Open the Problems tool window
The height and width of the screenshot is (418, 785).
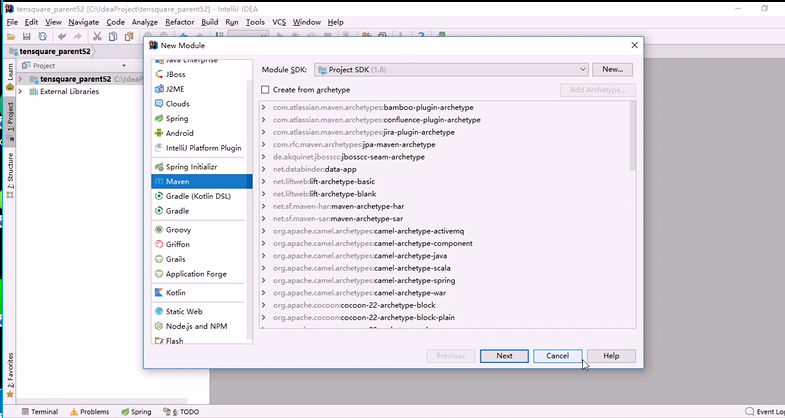coord(89,411)
